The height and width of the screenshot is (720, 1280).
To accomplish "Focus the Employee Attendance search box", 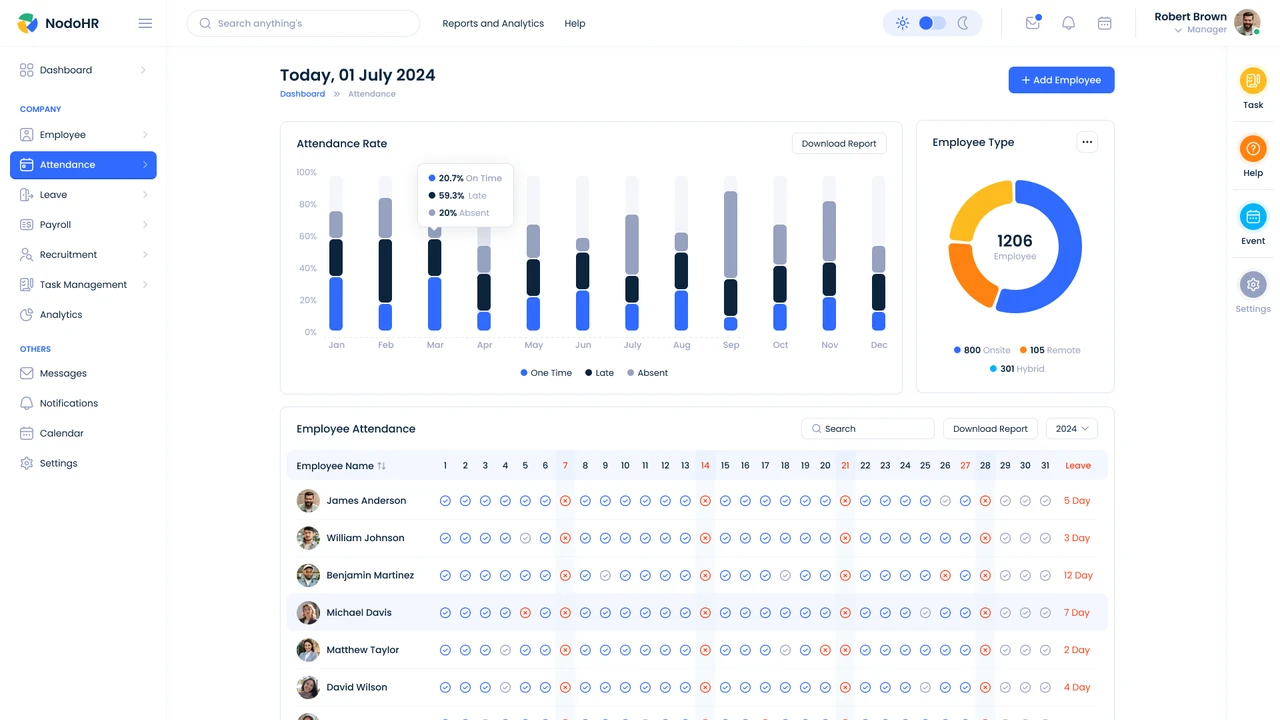I will pos(867,429).
